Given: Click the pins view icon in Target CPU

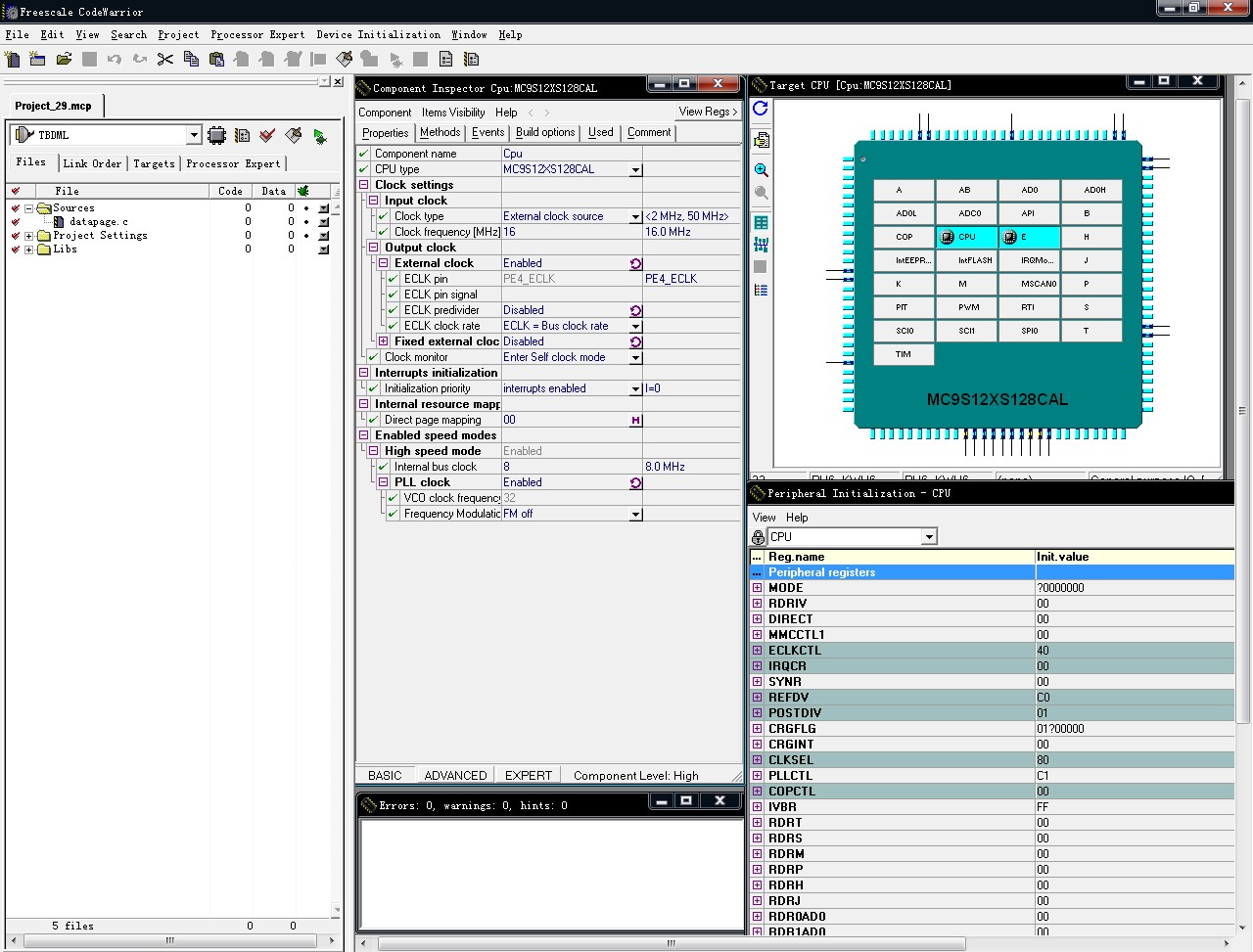Looking at the screenshot, I should [x=761, y=245].
